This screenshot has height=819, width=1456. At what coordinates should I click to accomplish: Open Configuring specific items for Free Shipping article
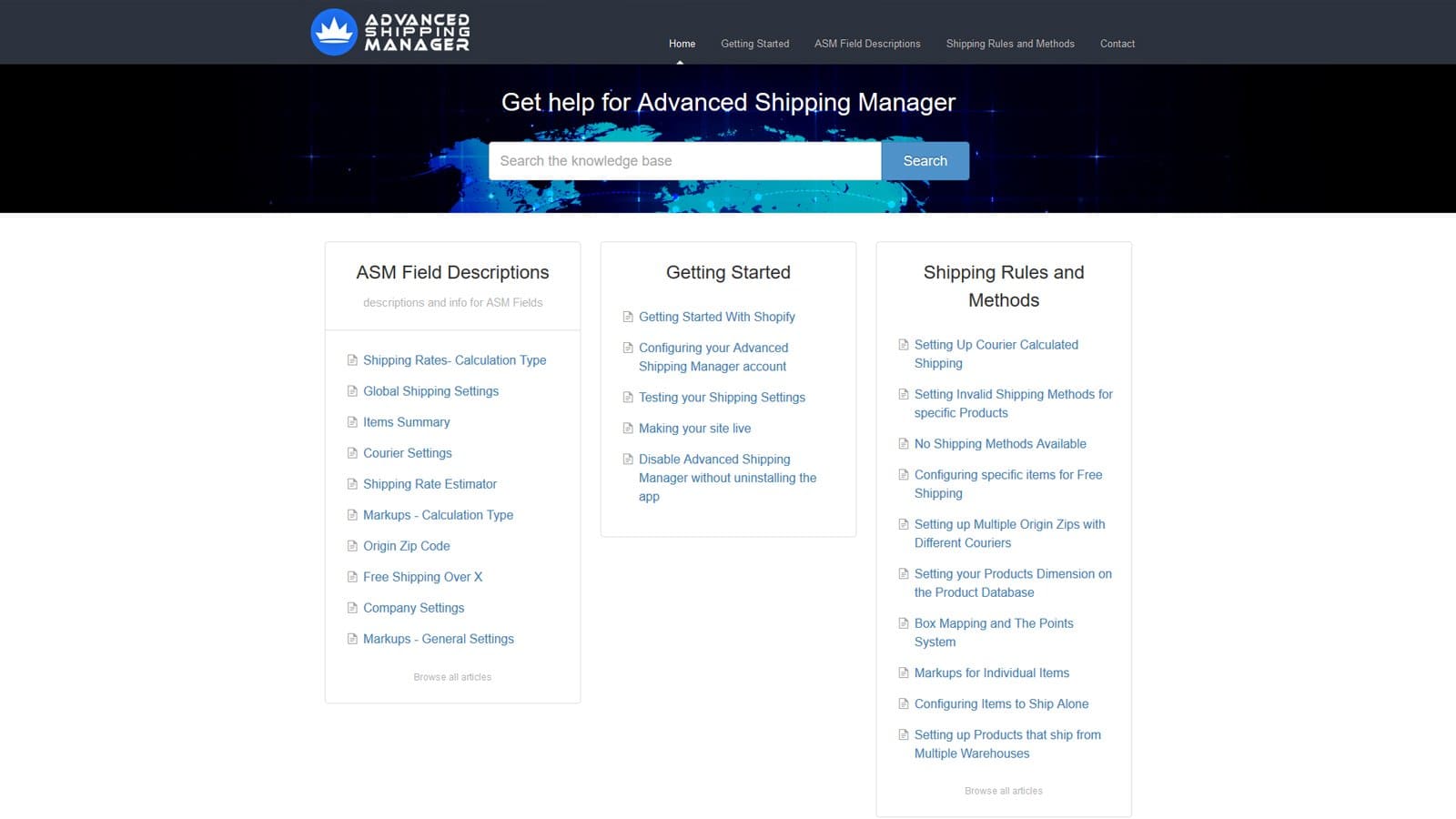click(x=1008, y=484)
